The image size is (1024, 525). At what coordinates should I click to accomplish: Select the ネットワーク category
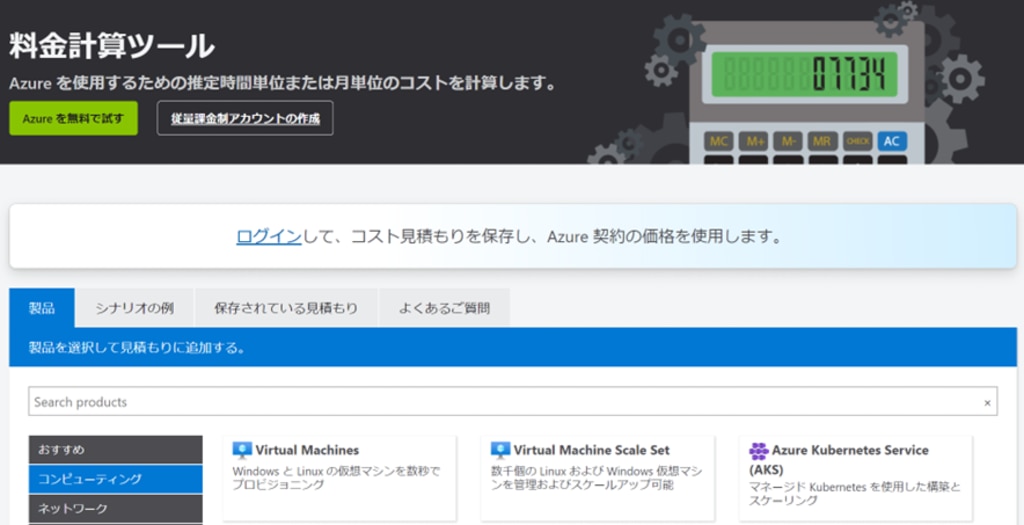[116, 509]
